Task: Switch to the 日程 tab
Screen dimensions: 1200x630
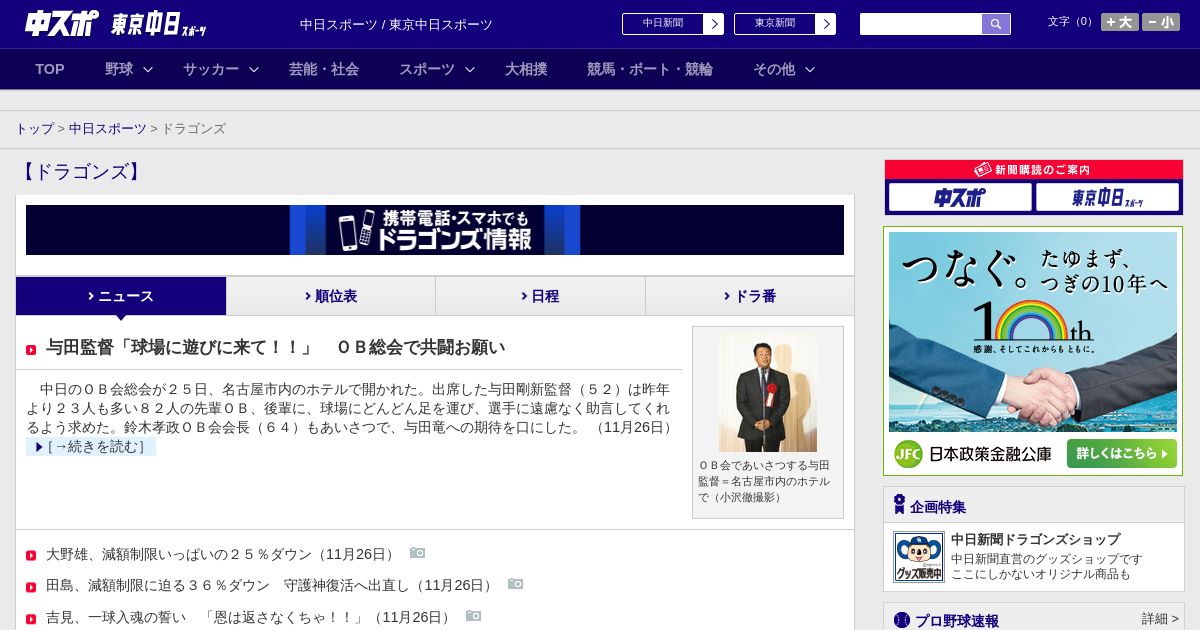Action: [540, 296]
